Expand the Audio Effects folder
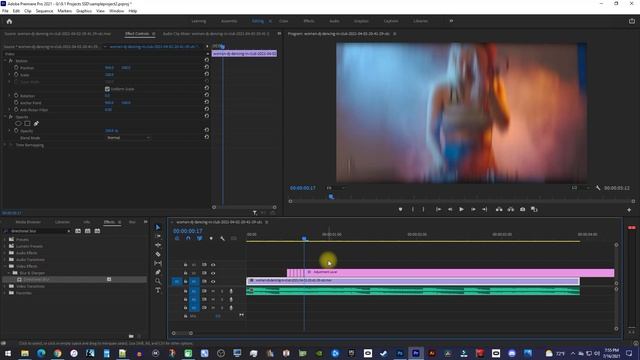The width and height of the screenshot is (640, 360). pos(5,253)
